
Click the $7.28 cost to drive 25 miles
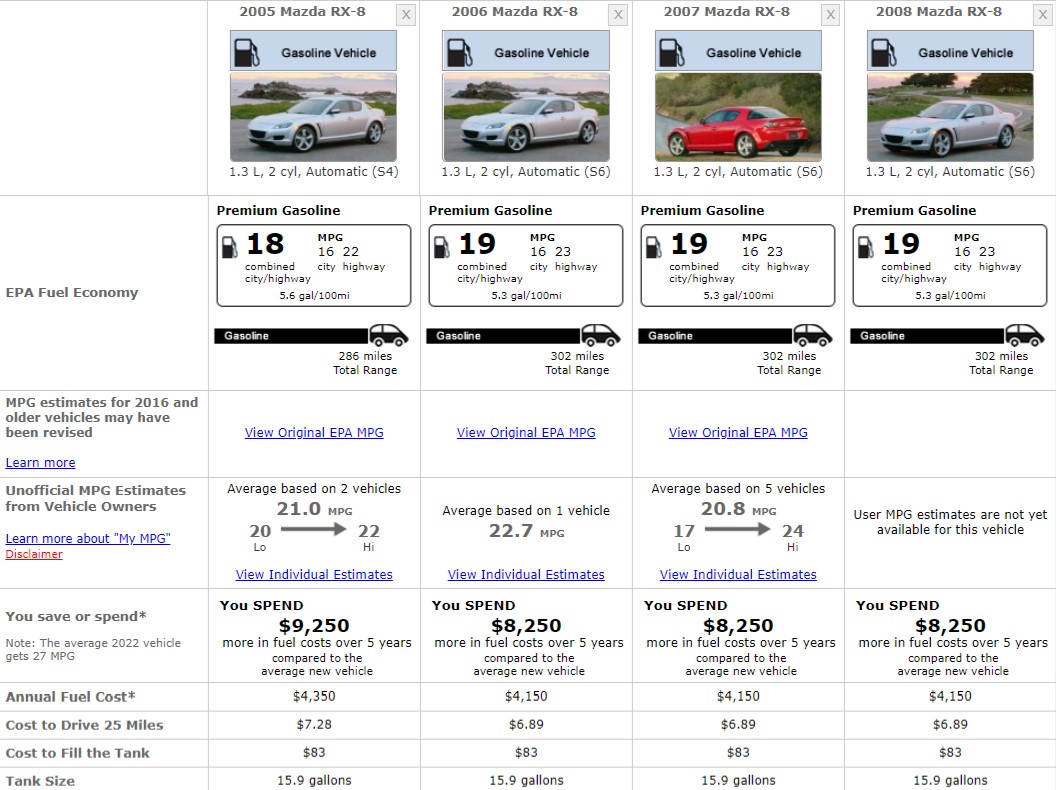(314, 725)
